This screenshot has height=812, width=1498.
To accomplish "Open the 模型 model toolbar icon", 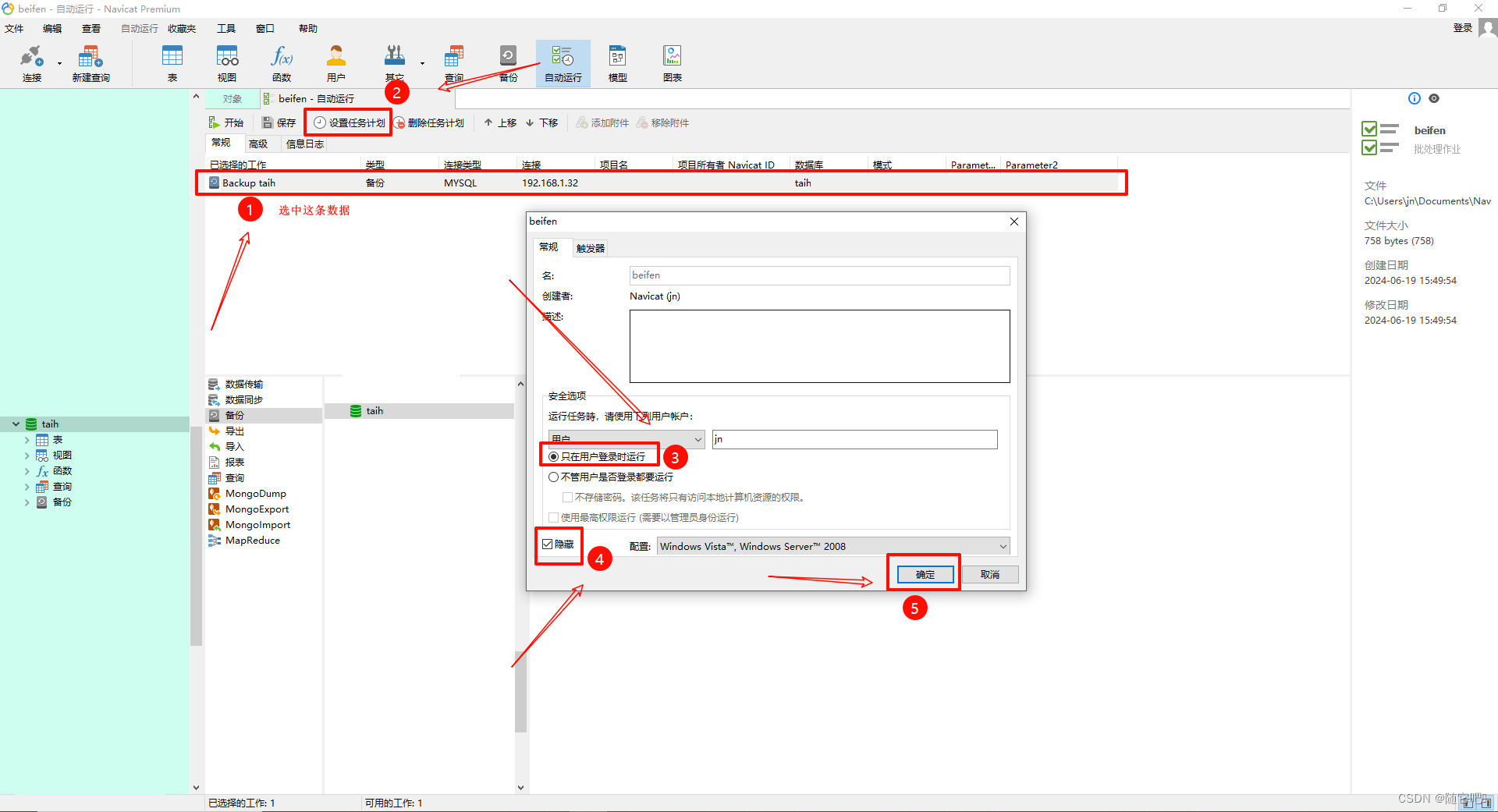I will 617,63.
